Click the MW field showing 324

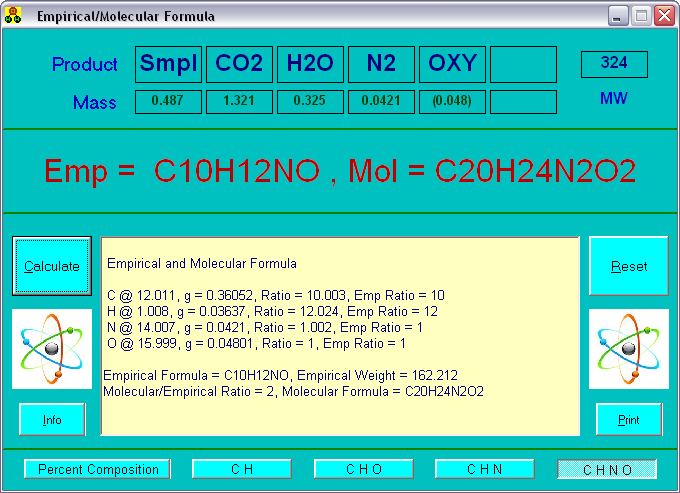615,64
